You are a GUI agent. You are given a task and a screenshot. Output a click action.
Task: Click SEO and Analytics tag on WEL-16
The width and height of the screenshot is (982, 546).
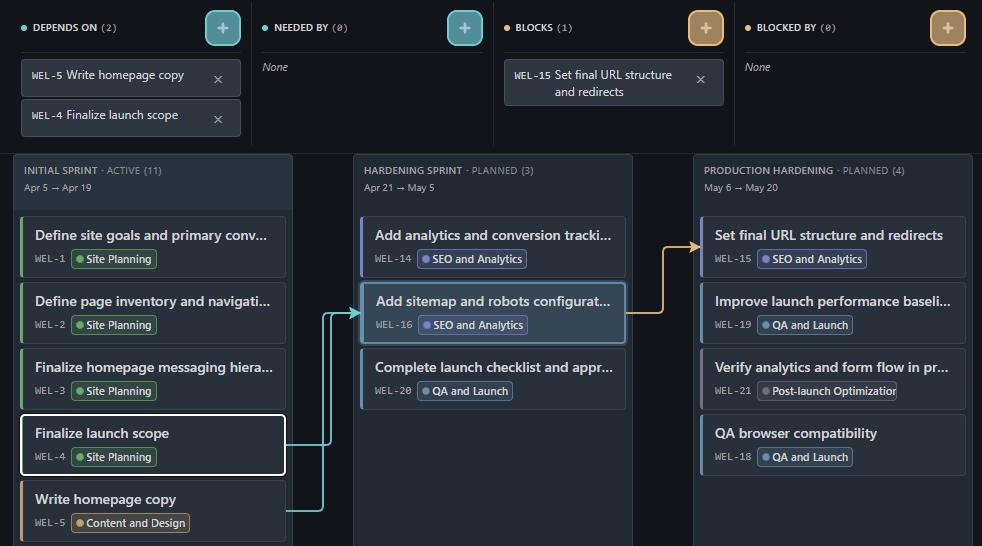[x=473, y=325]
